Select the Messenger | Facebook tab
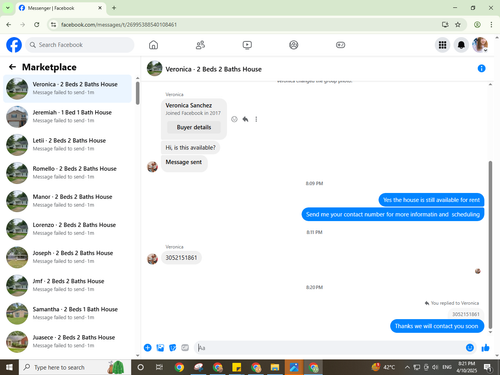The width and height of the screenshot is (500, 375). tap(60, 8)
